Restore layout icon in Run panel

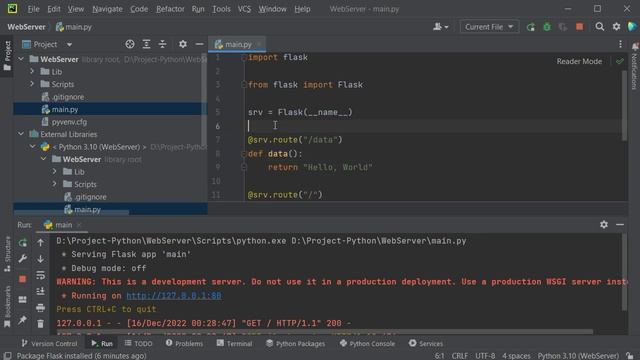coord(23,300)
